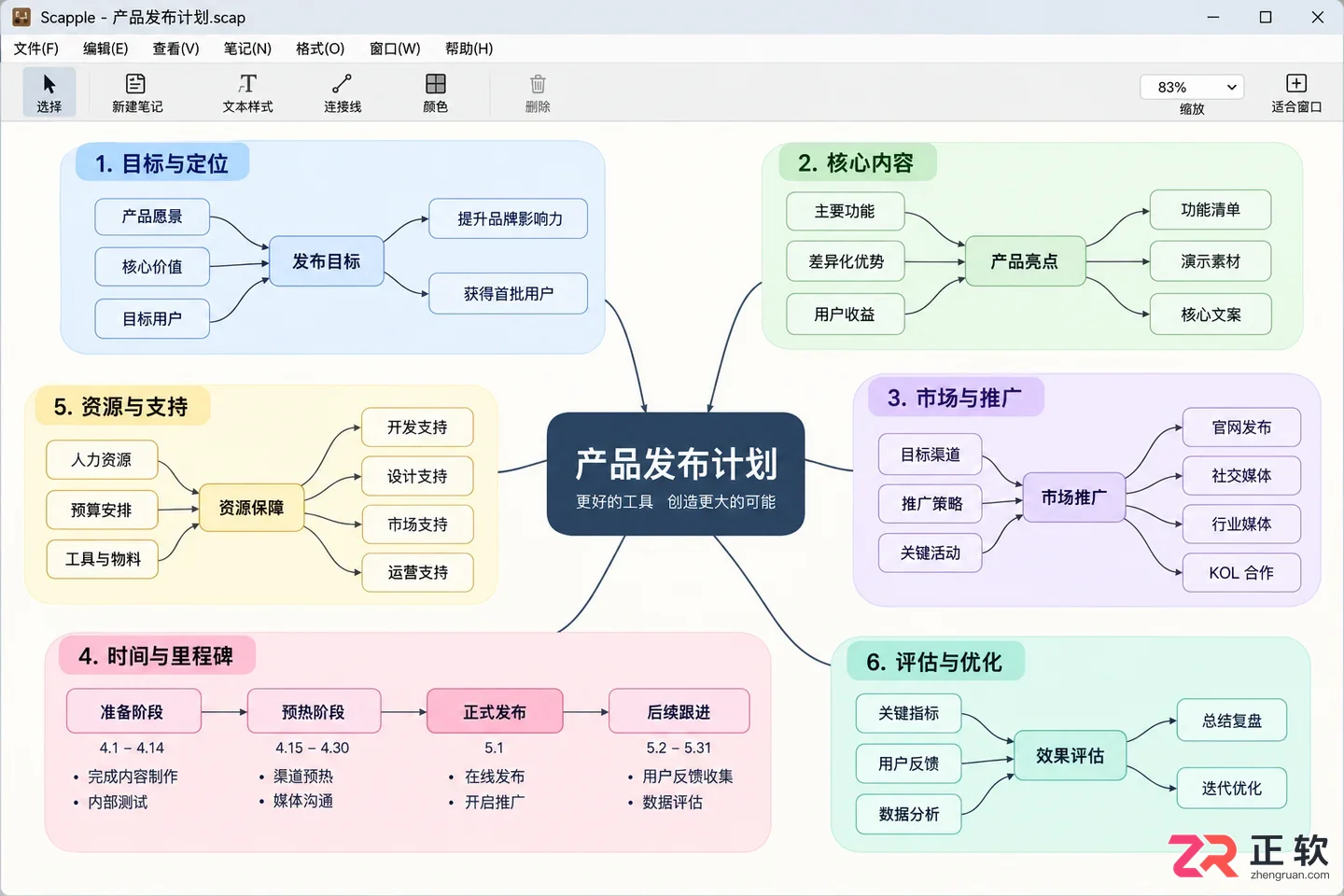Click the 3. 市场与推广 group title
The image size is (1344, 896).
955,398
